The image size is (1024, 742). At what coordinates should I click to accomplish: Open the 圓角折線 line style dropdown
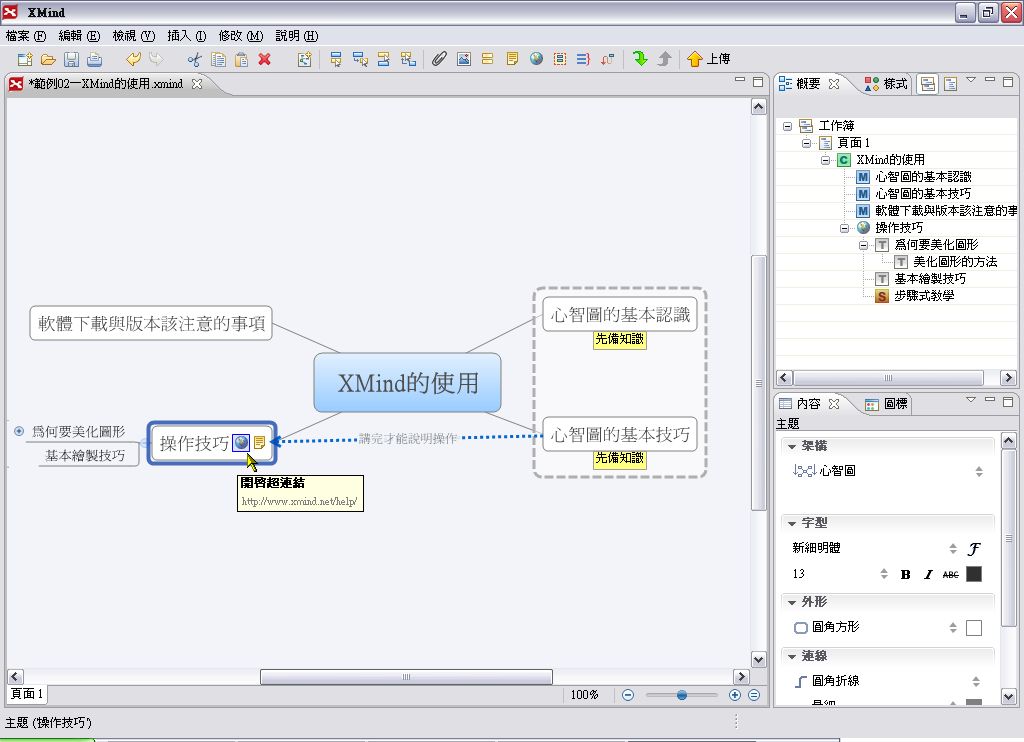(976, 681)
